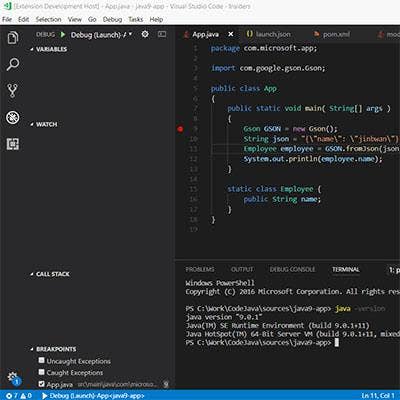Open the debug console icon in debug toolbar

tap(162, 34)
